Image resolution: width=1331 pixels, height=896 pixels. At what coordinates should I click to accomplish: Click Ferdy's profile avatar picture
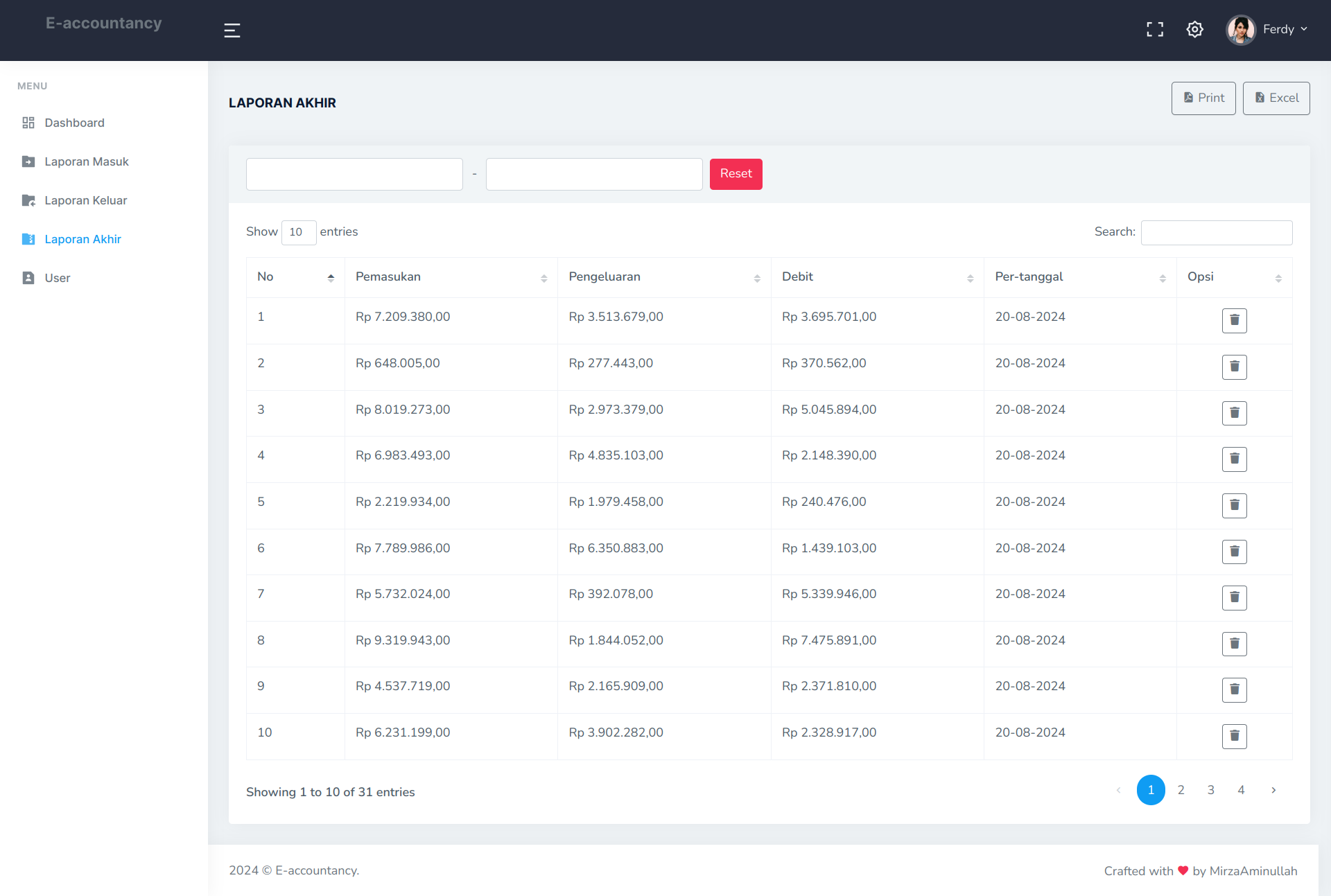point(1240,30)
